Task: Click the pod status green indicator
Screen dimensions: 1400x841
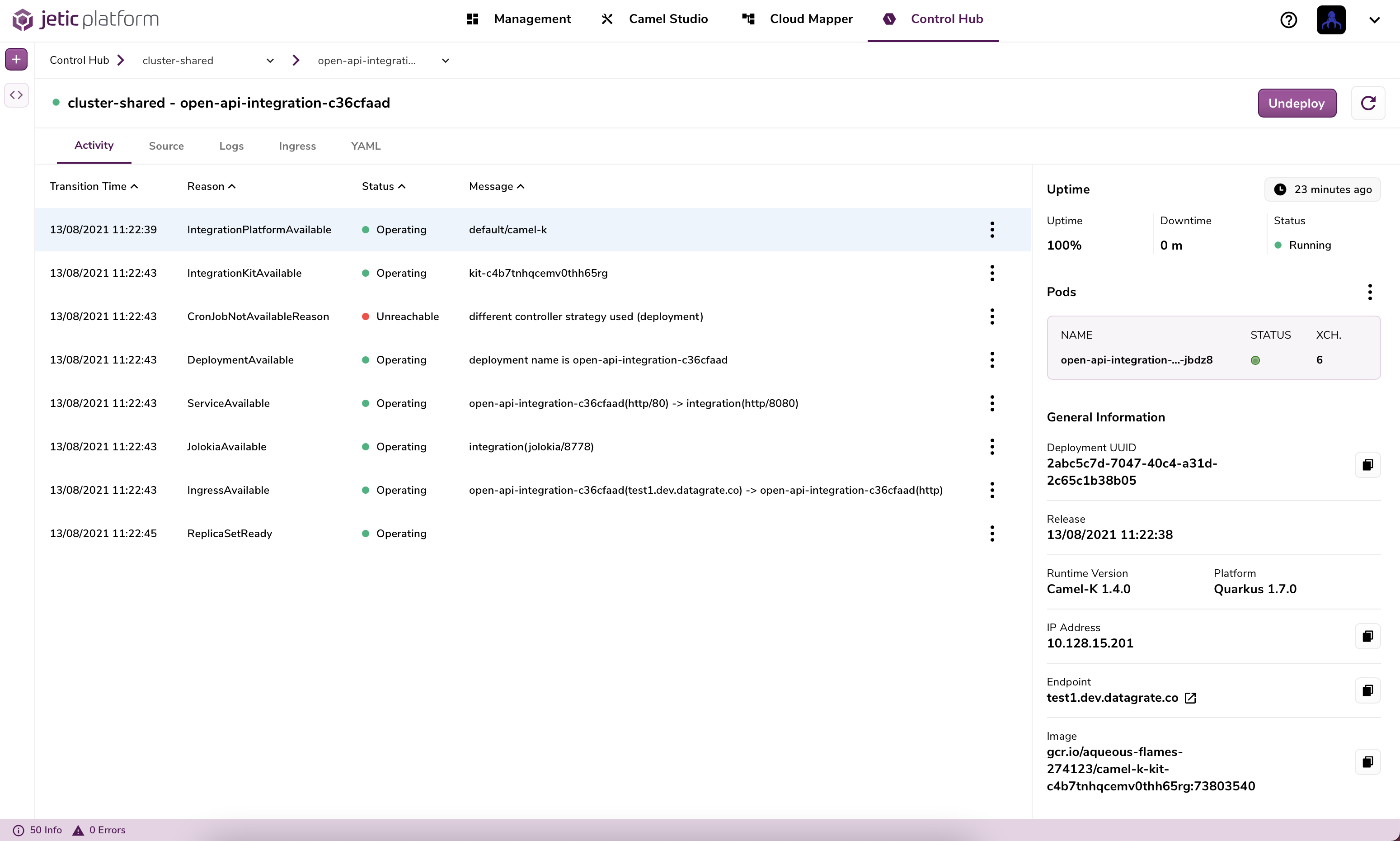Action: 1255,360
